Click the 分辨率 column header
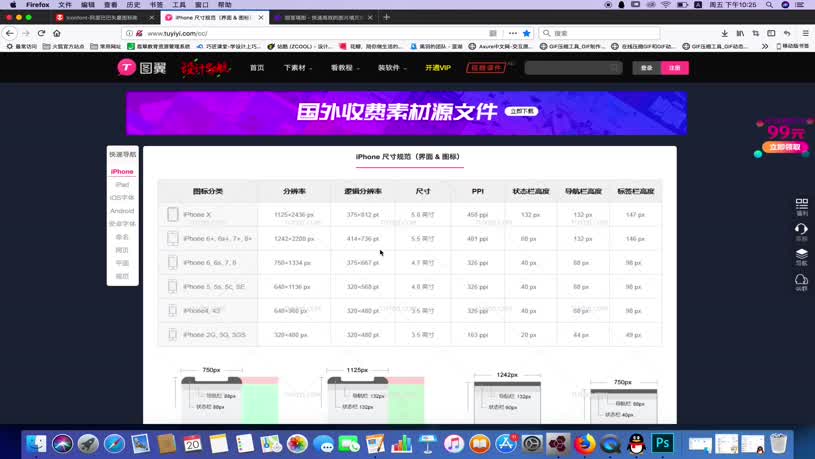Image resolution: width=815 pixels, height=459 pixels. coord(294,191)
